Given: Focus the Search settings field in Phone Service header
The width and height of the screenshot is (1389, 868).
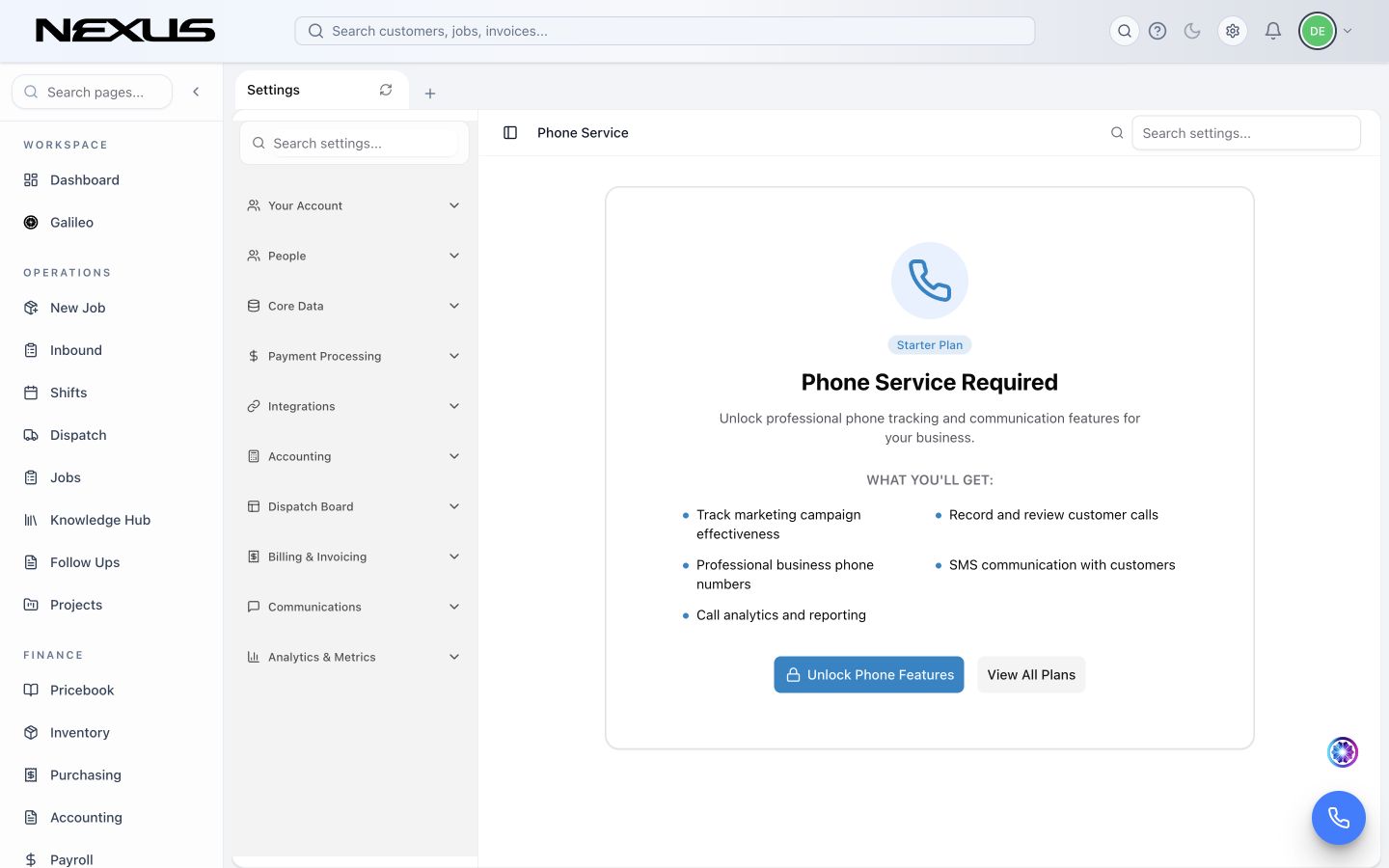Looking at the screenshot, I should 1246,133.
